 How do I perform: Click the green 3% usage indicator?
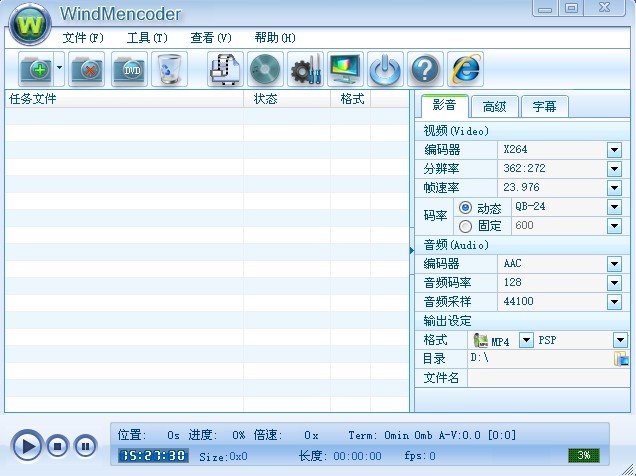pyautogui.click(x=584, y=455)
